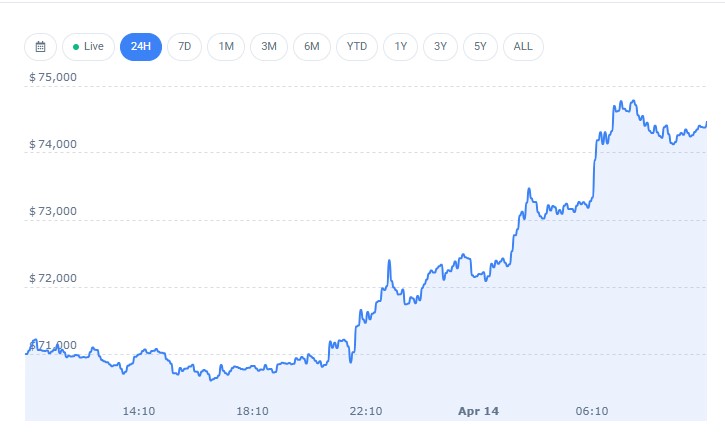Click the 22:10 time axis label
The height and width of the screenshot is (432, 725).
tap(366, 410)
